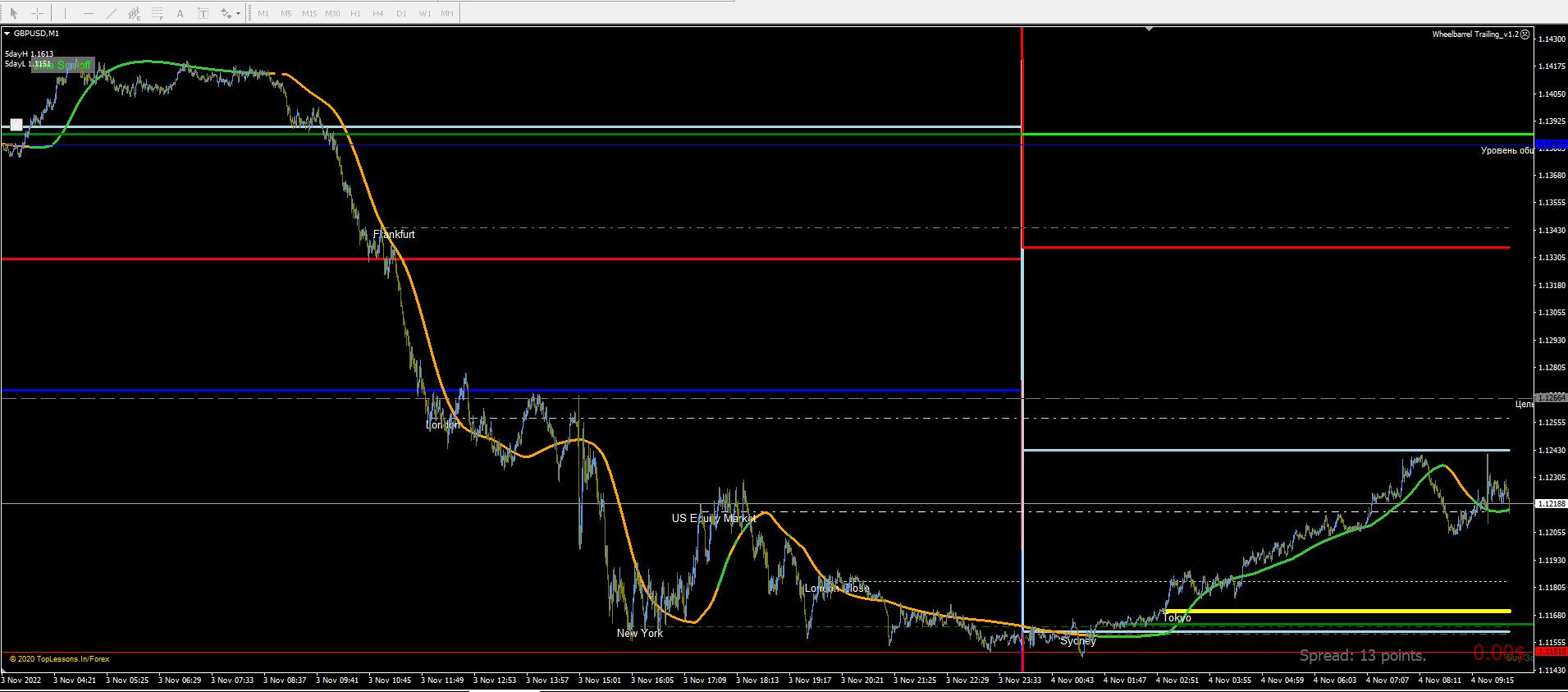Click the TopLessons.In/Forex copyright link

coord(59,659)
